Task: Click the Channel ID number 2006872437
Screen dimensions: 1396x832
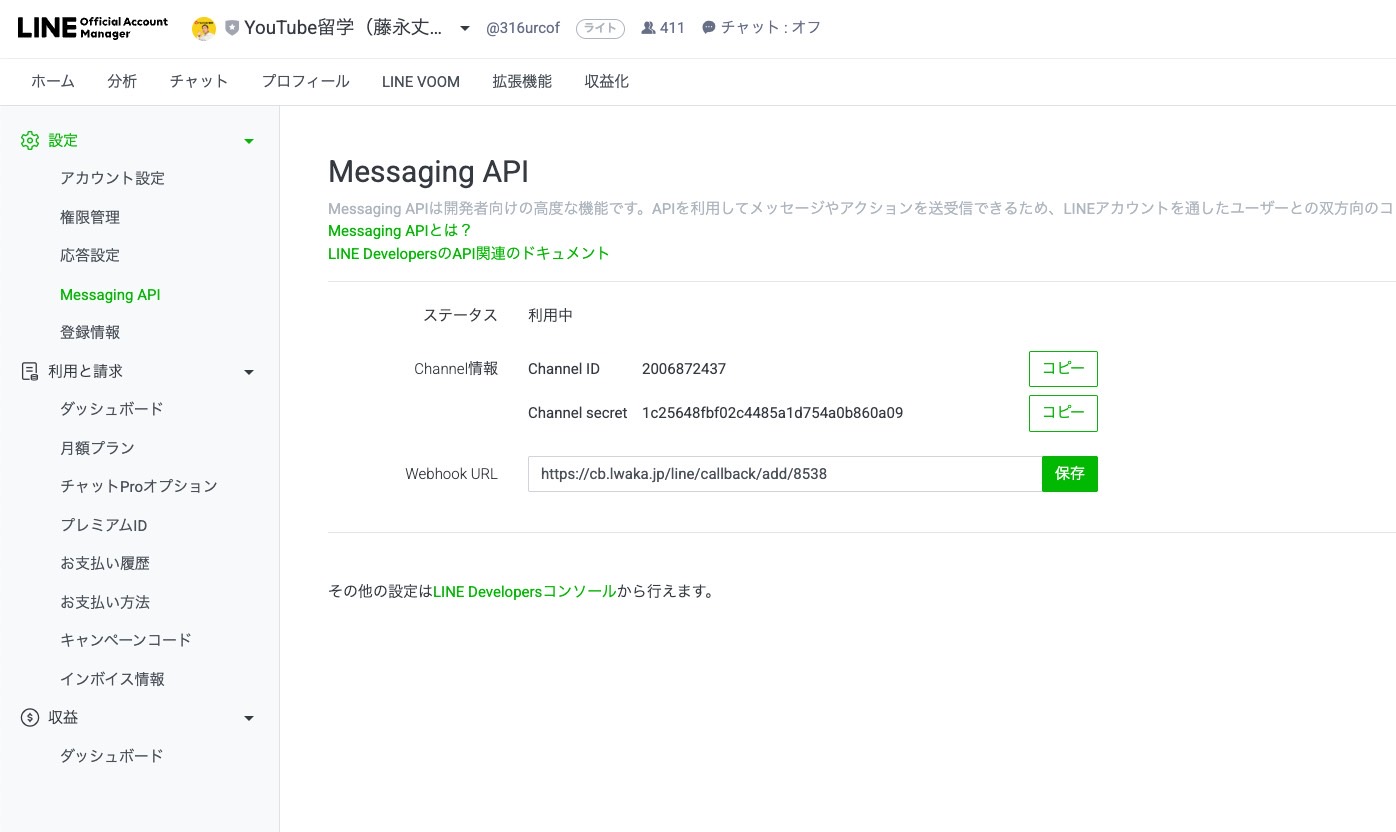Action: (684, 369)
